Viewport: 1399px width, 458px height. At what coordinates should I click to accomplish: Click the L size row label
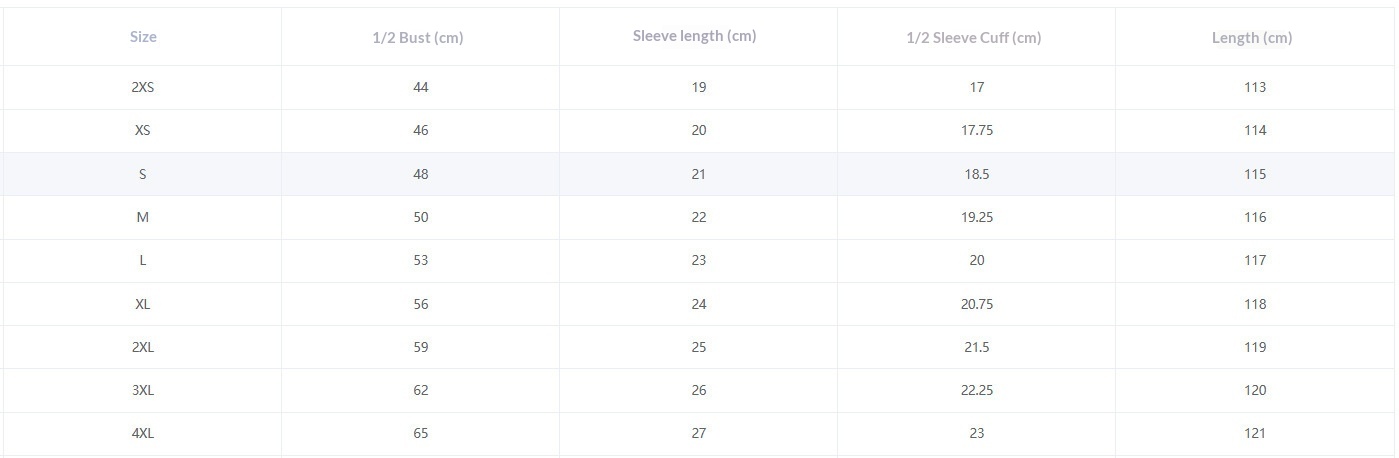143,260
